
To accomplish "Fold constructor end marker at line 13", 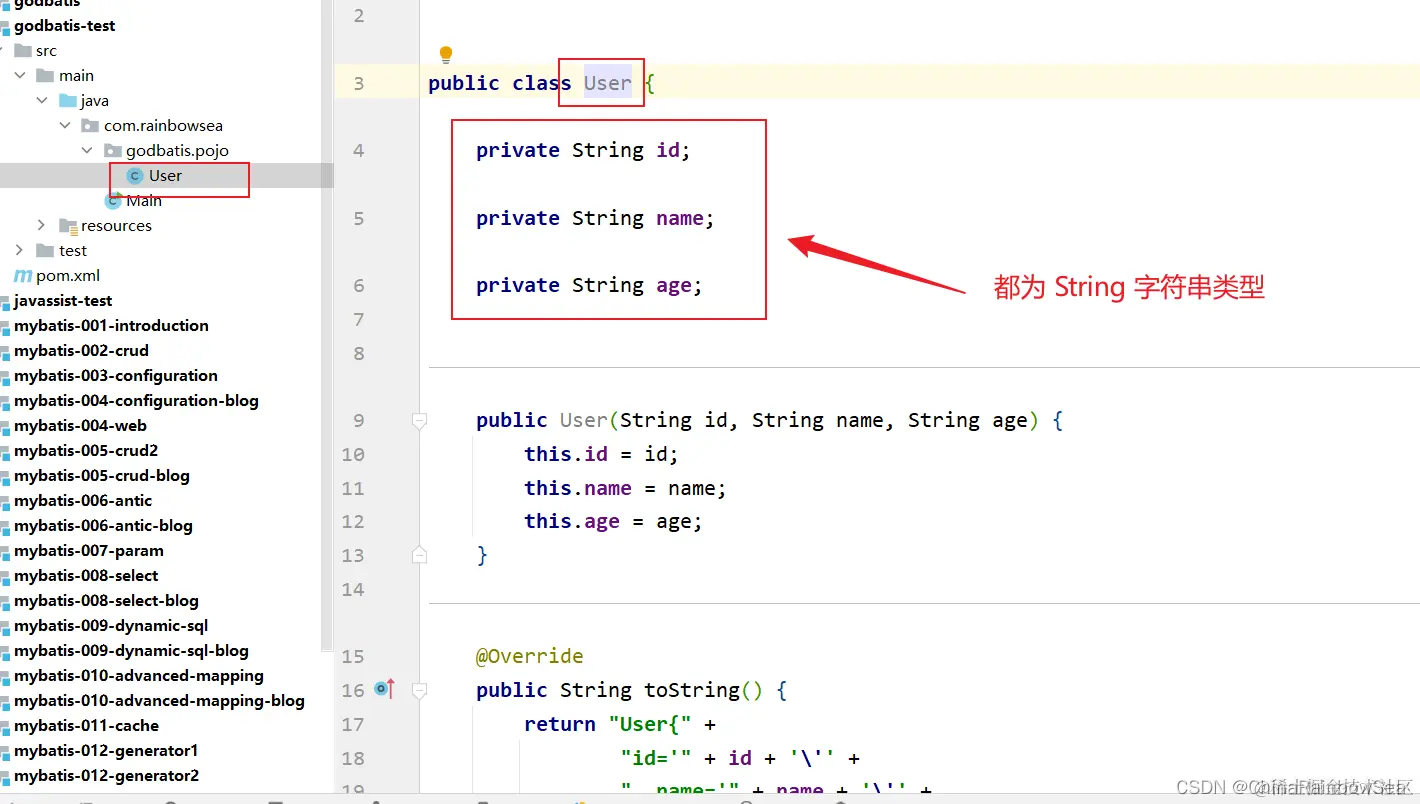I will [420, 555].
